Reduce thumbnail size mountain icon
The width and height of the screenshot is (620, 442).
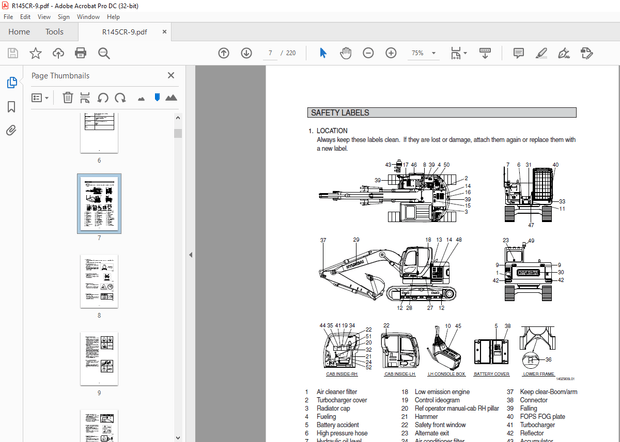[x=141, y=99]
